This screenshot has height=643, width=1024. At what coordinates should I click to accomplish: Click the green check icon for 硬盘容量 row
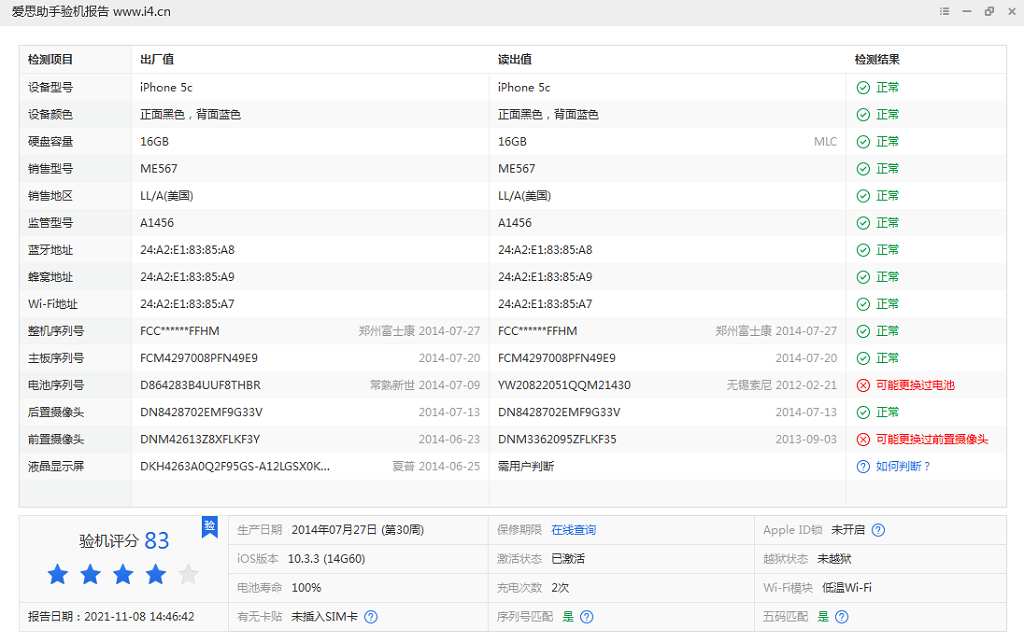863,142
